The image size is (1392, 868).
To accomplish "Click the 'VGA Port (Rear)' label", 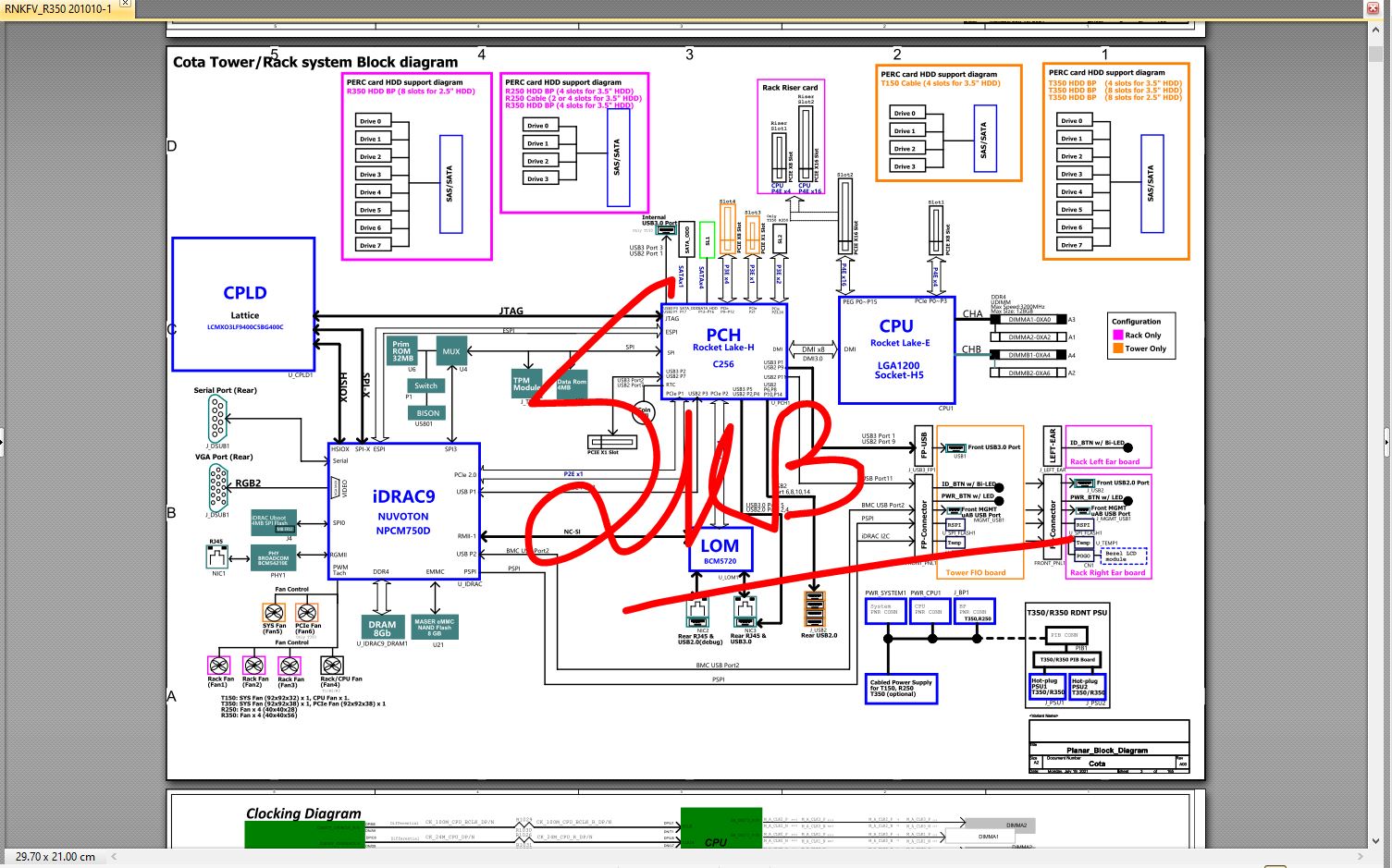I will (224, 457).
